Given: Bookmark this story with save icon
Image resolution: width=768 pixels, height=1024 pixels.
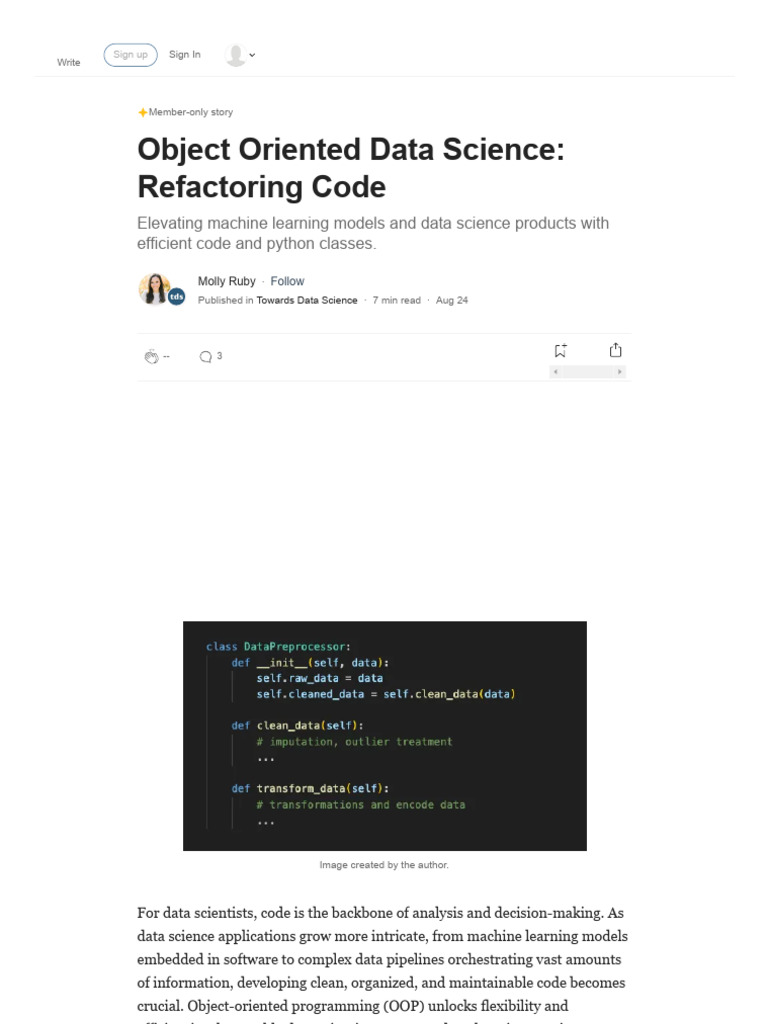Looking at the screenshot, I should [x=560, y=350].
